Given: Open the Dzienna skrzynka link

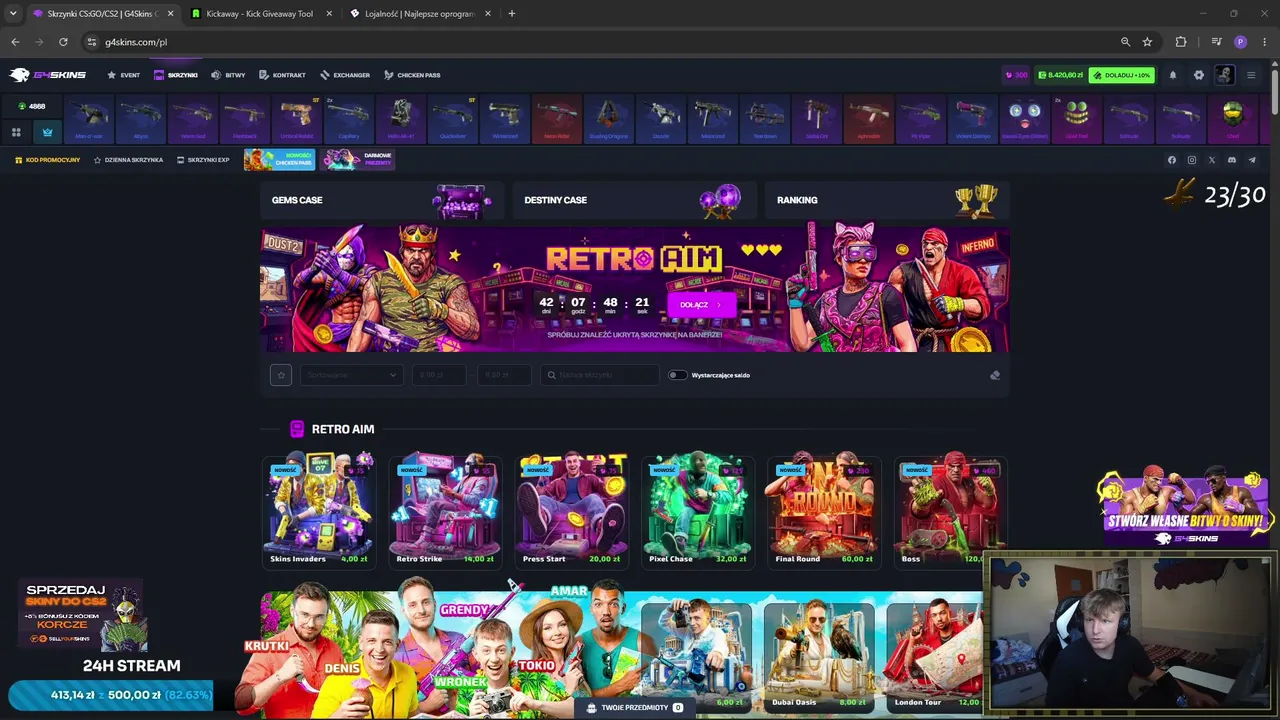Looking at the screenshot, I should point(128,160).
